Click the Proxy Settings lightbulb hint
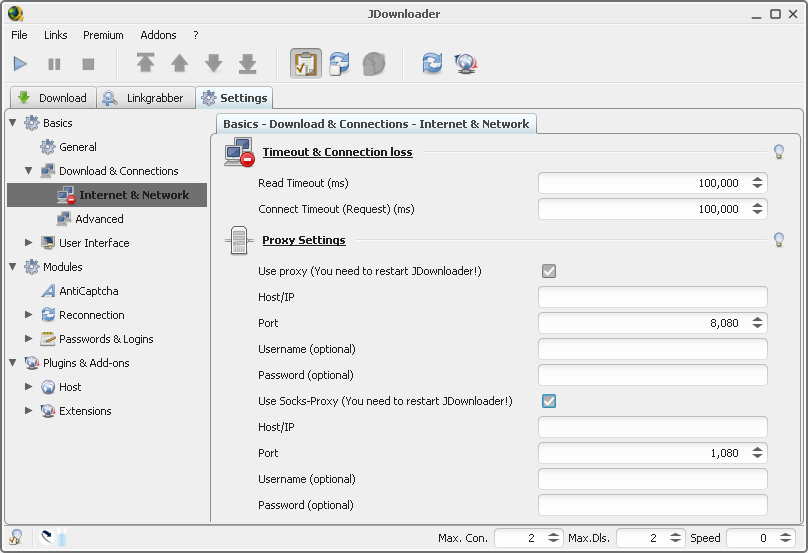Screen dimensions: 808x553 pyautogui.click(x=779, y=240)
